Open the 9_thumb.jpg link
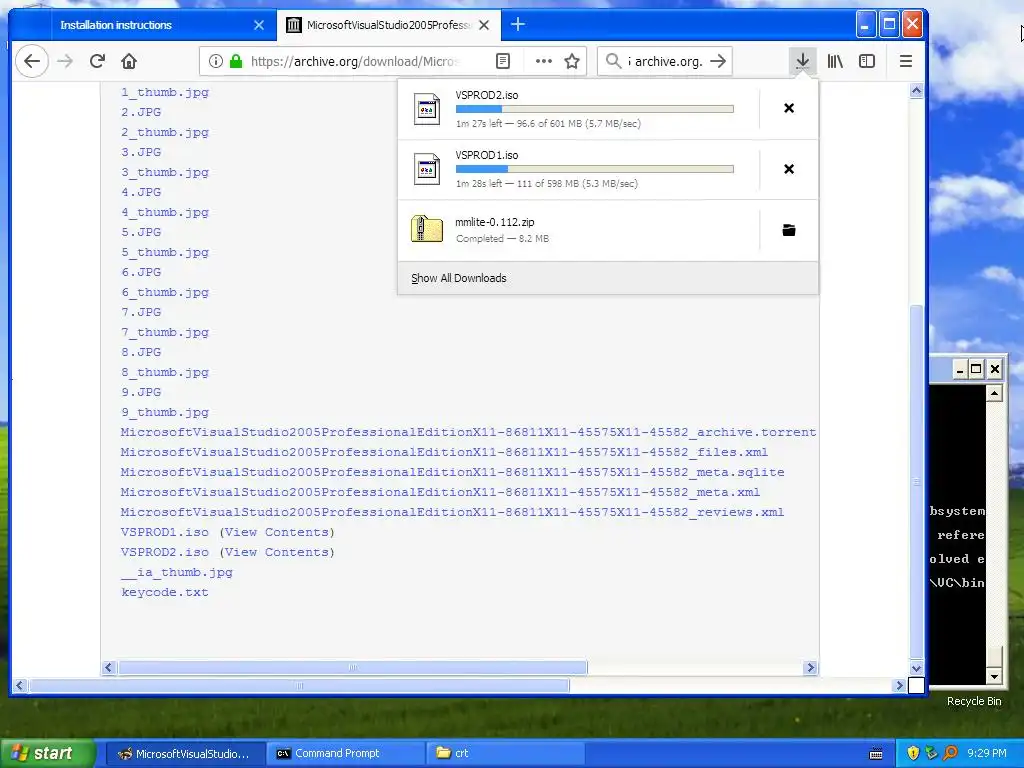This screenshot has width=1024, height=768. click(x=165, y=412)
